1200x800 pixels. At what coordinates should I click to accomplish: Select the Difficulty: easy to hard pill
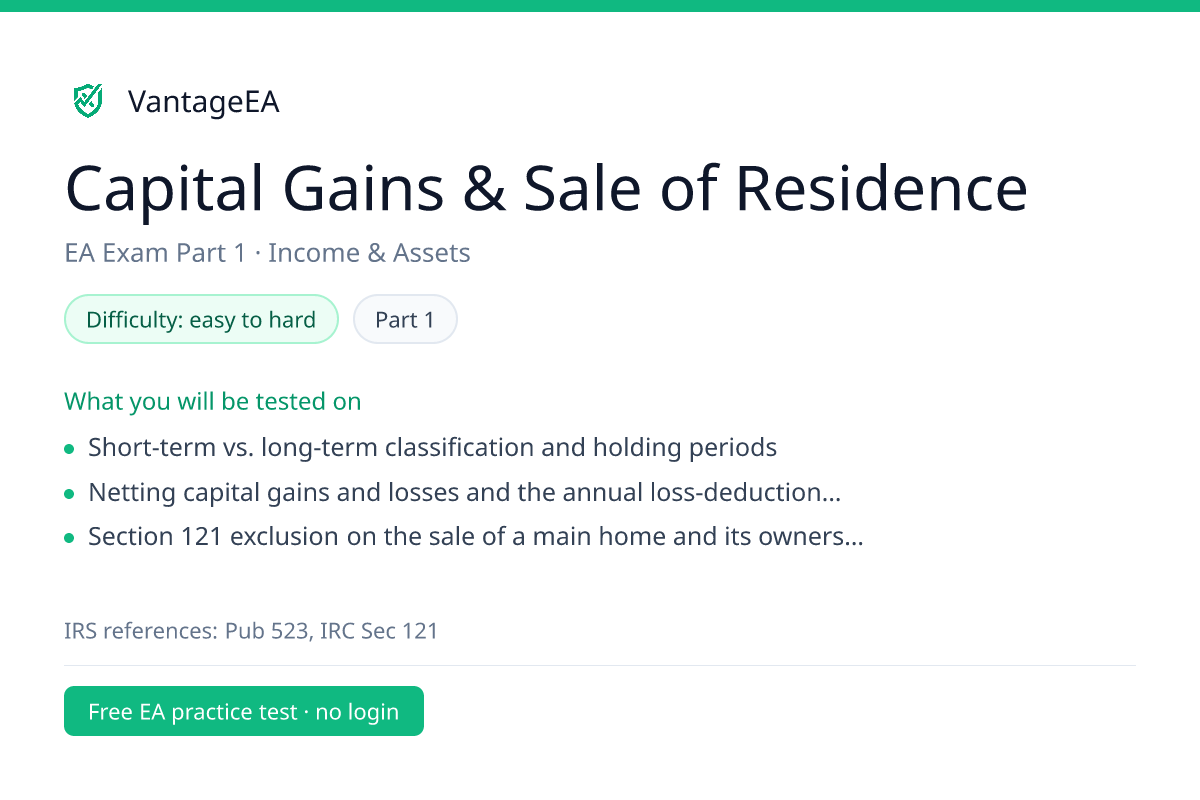coord(201,320)
